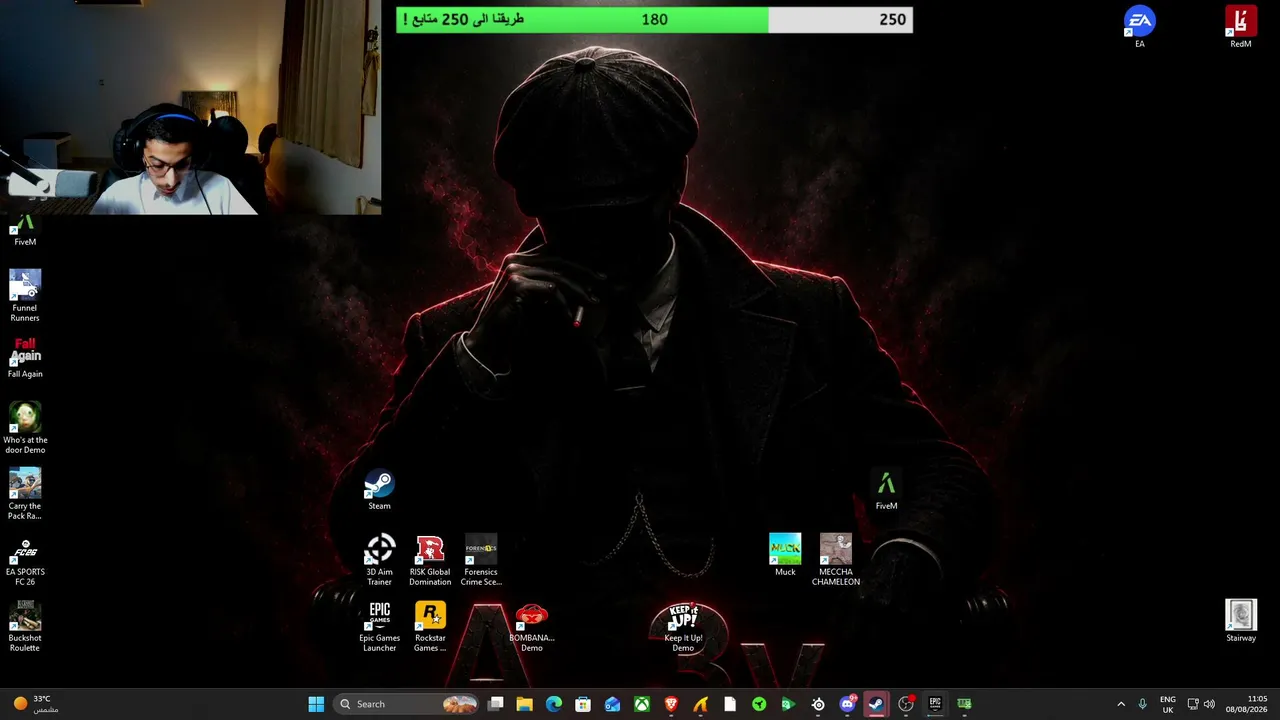
Task: Launch Brave browser from taskbar
Action: coord(671,704)
